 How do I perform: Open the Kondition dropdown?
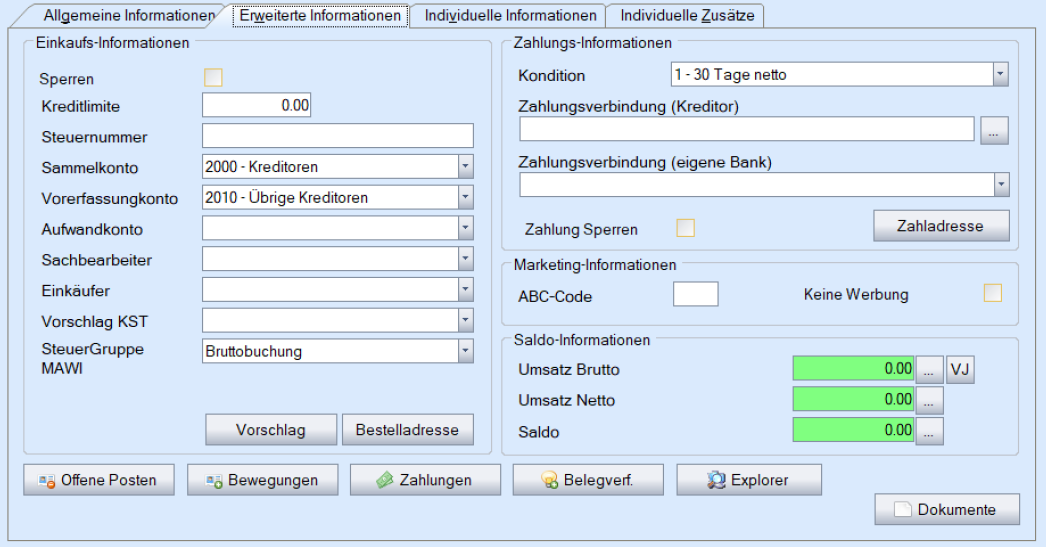pyautogui.click(x=1000, y=74)
